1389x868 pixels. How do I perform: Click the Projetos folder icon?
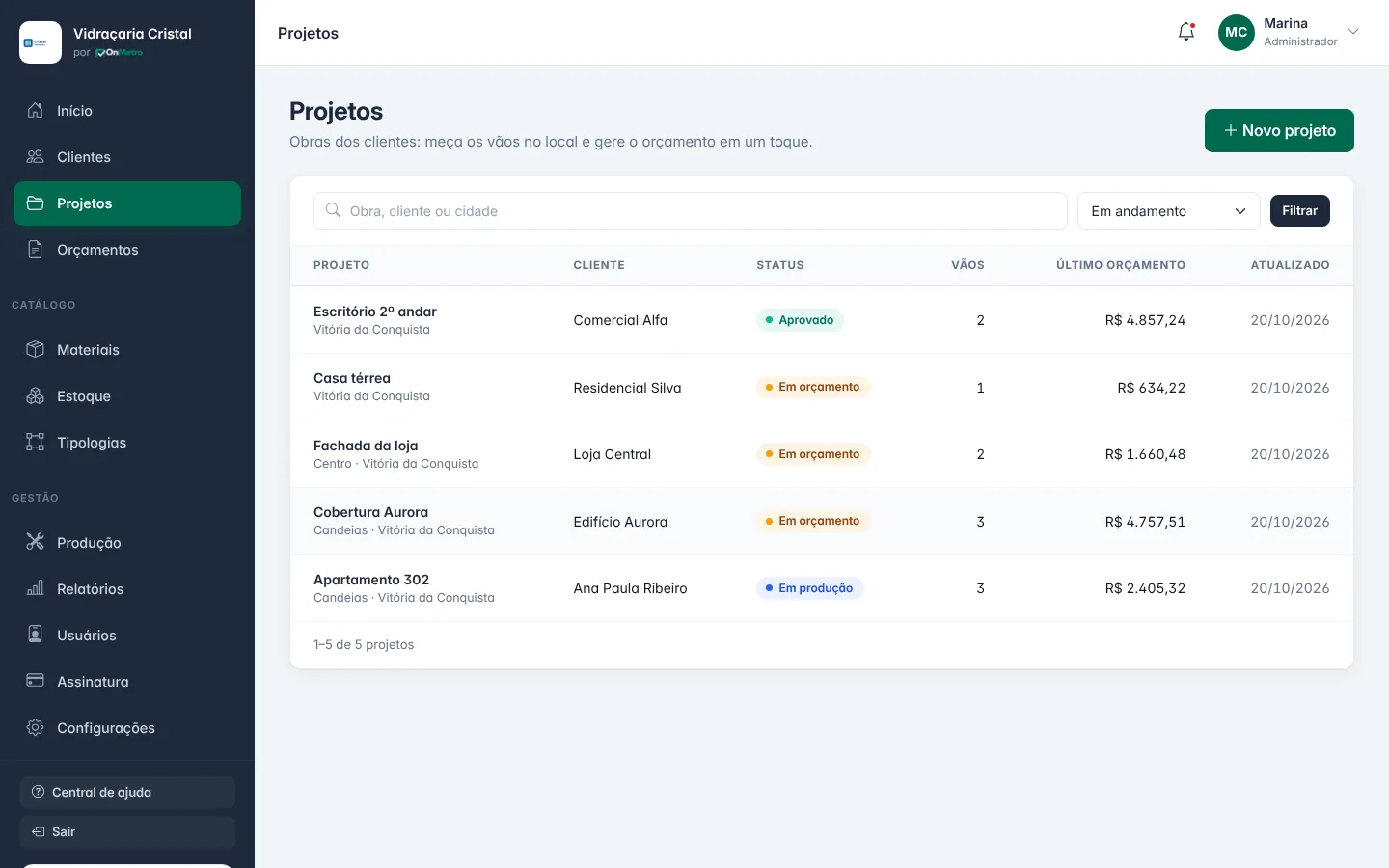pos(36,203)
